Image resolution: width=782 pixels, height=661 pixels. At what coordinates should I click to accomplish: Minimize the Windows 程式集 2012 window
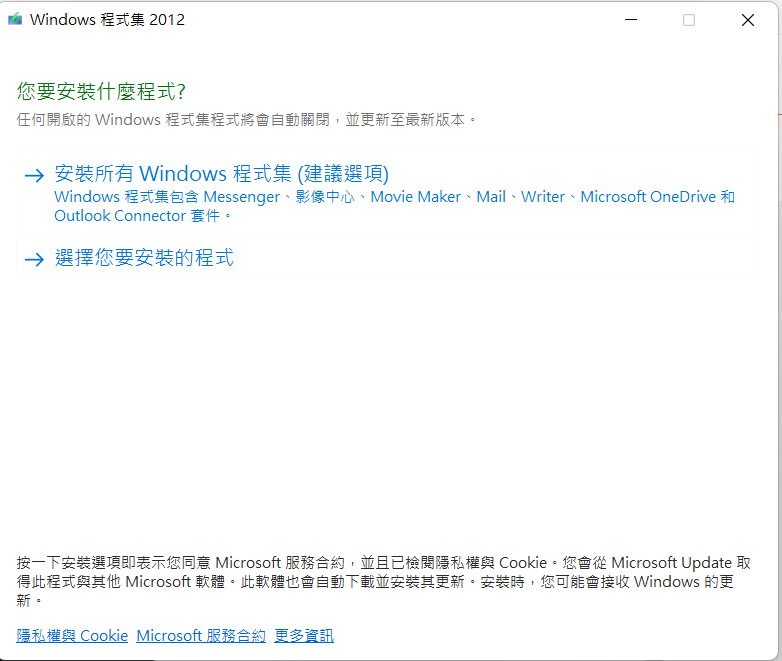(631, 20)
